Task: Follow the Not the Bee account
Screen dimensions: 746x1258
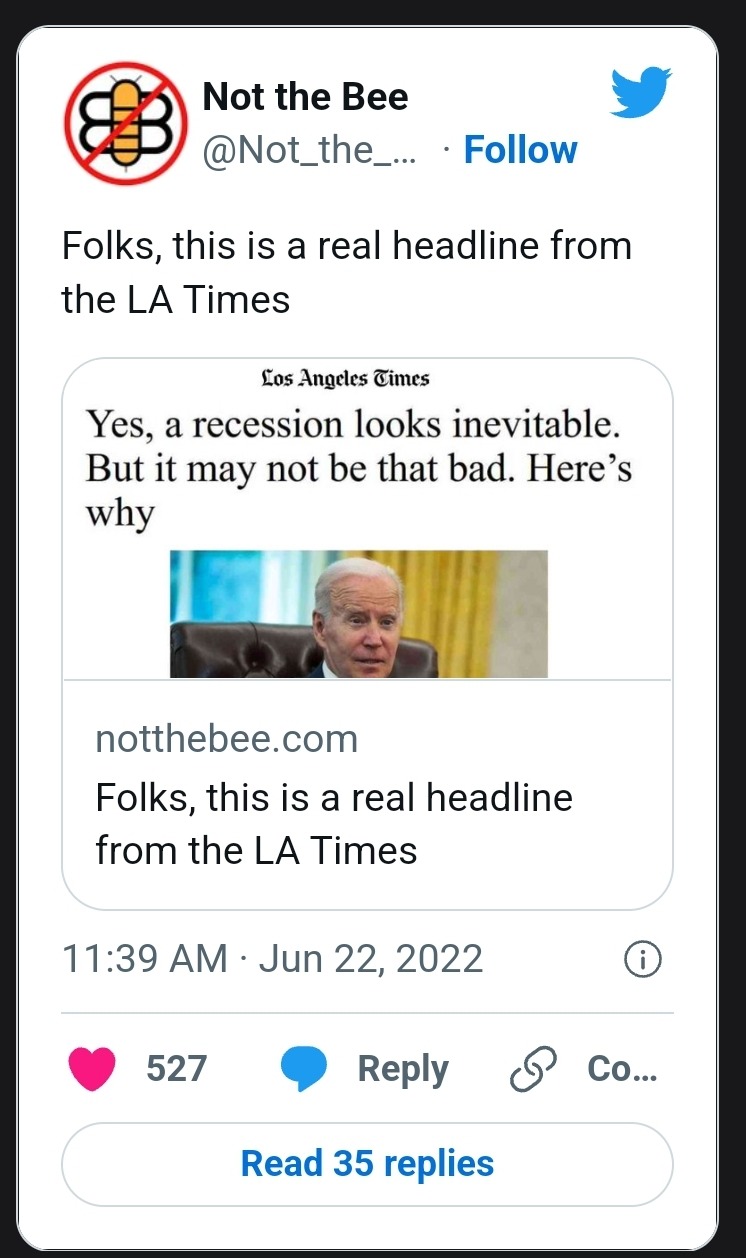Action: (x=520, y=151)
